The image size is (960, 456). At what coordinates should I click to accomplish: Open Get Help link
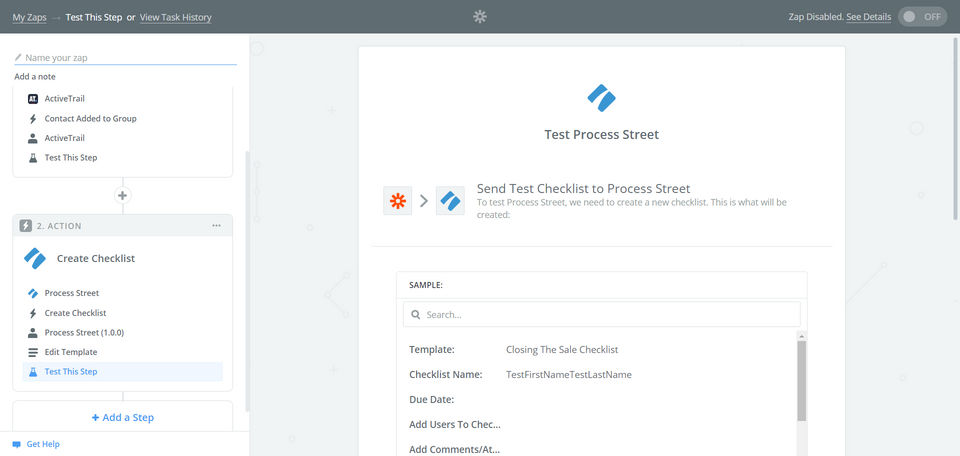click(43, 444)
